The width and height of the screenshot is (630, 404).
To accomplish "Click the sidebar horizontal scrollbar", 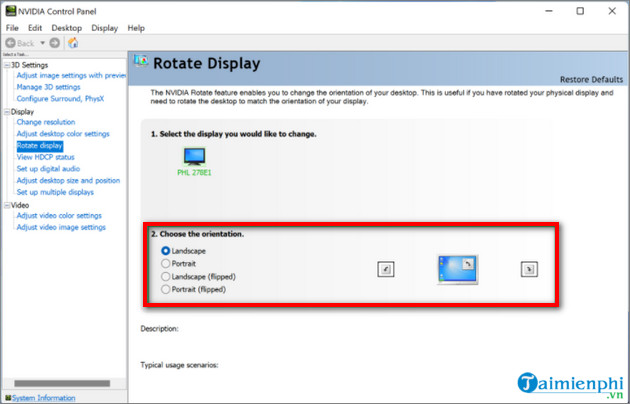I will pyautogui.click(x=62, y=384).
